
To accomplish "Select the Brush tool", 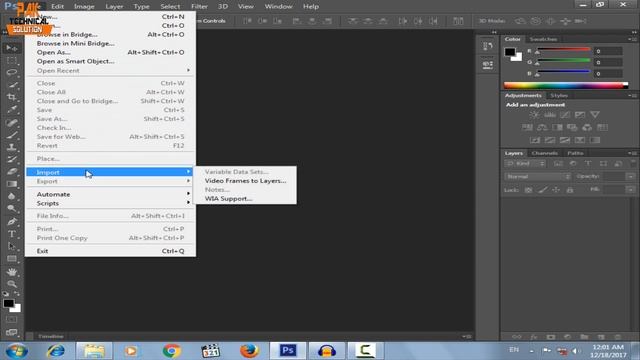I will coord(11,135).
